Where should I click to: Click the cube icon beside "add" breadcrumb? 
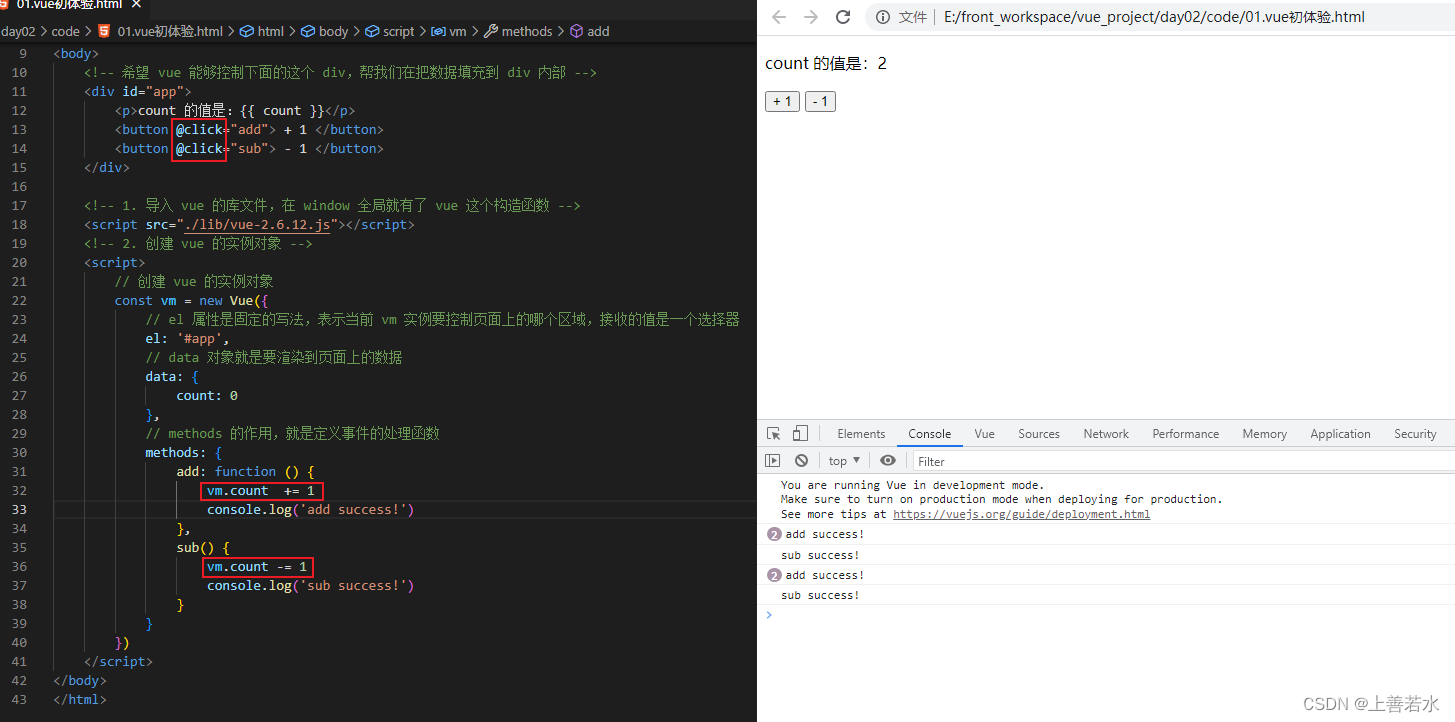click(576, 31)
